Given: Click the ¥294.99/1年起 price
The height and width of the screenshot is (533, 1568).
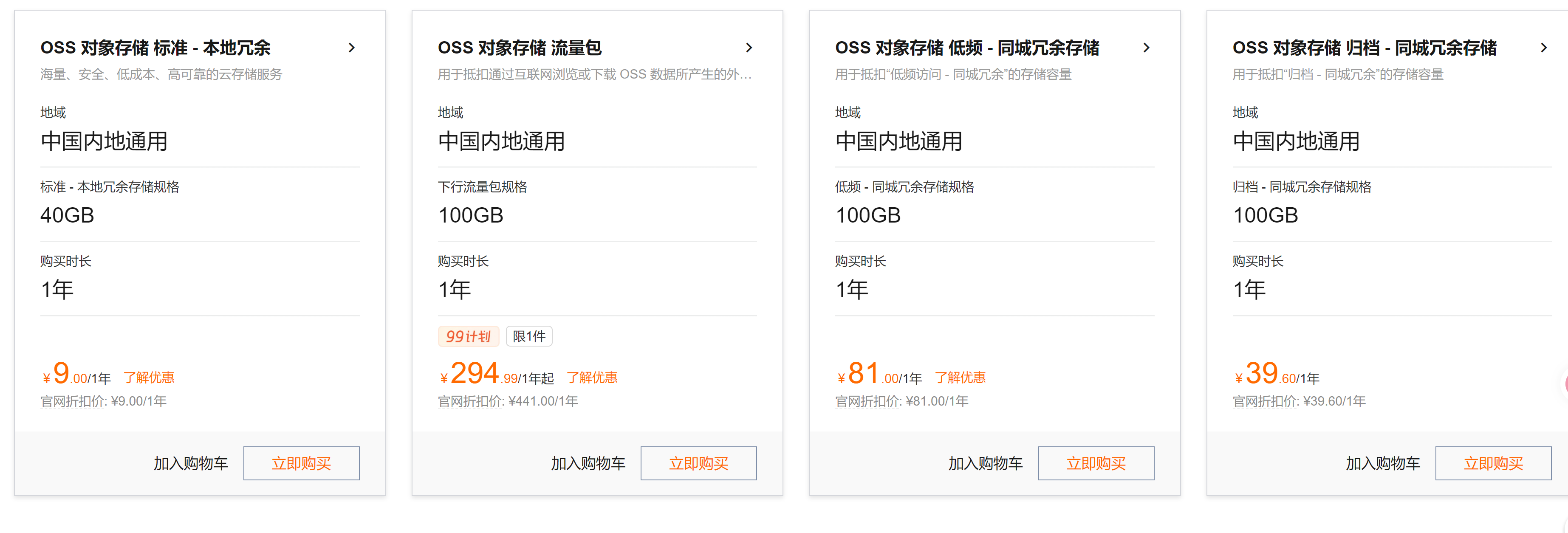Looking at the screenshot, I should 496,373.
